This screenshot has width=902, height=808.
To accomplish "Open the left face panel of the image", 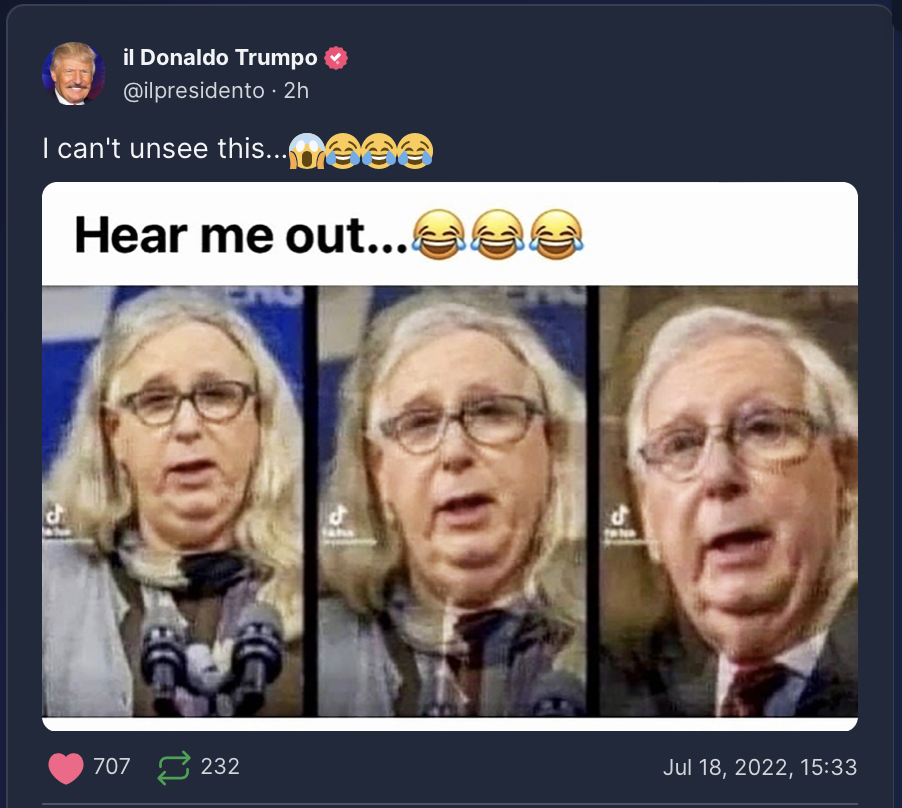I will [173, 501].
